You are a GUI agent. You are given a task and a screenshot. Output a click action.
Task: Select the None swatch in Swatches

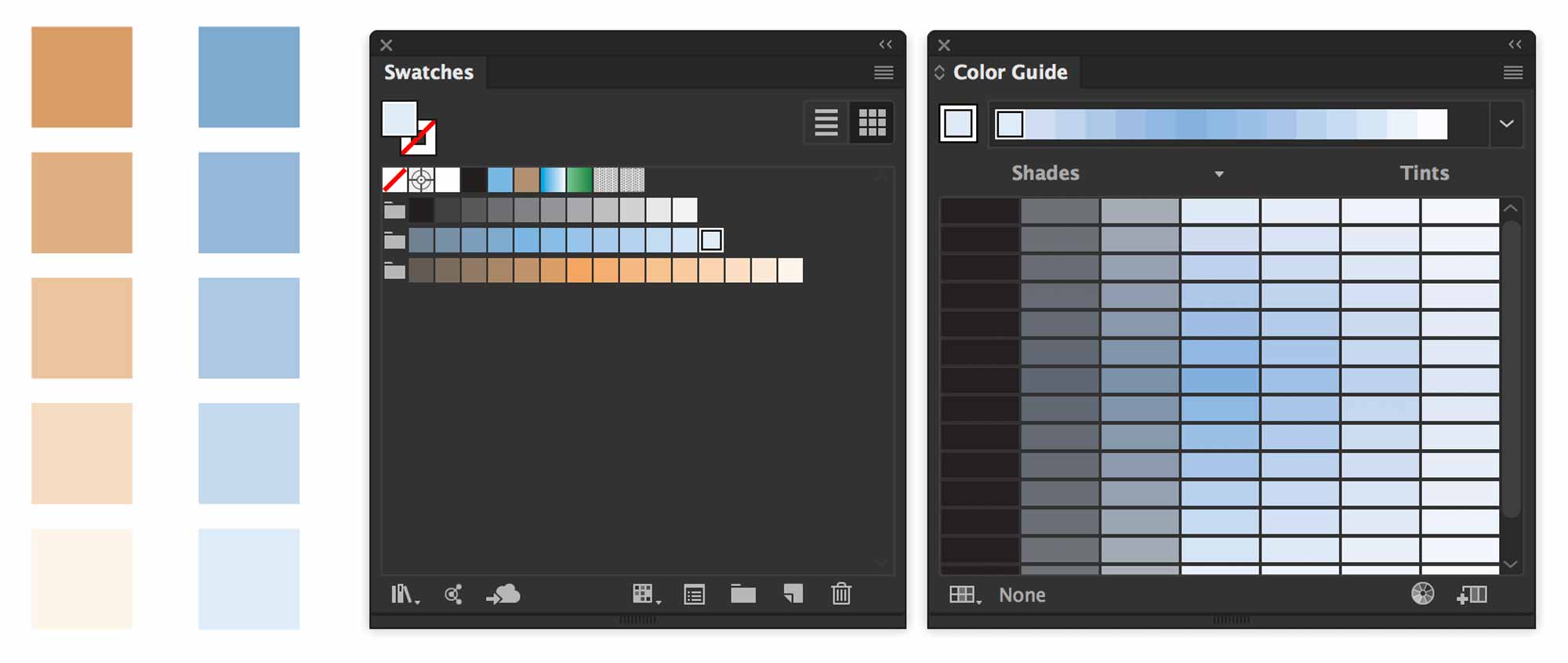coord(394,180)
